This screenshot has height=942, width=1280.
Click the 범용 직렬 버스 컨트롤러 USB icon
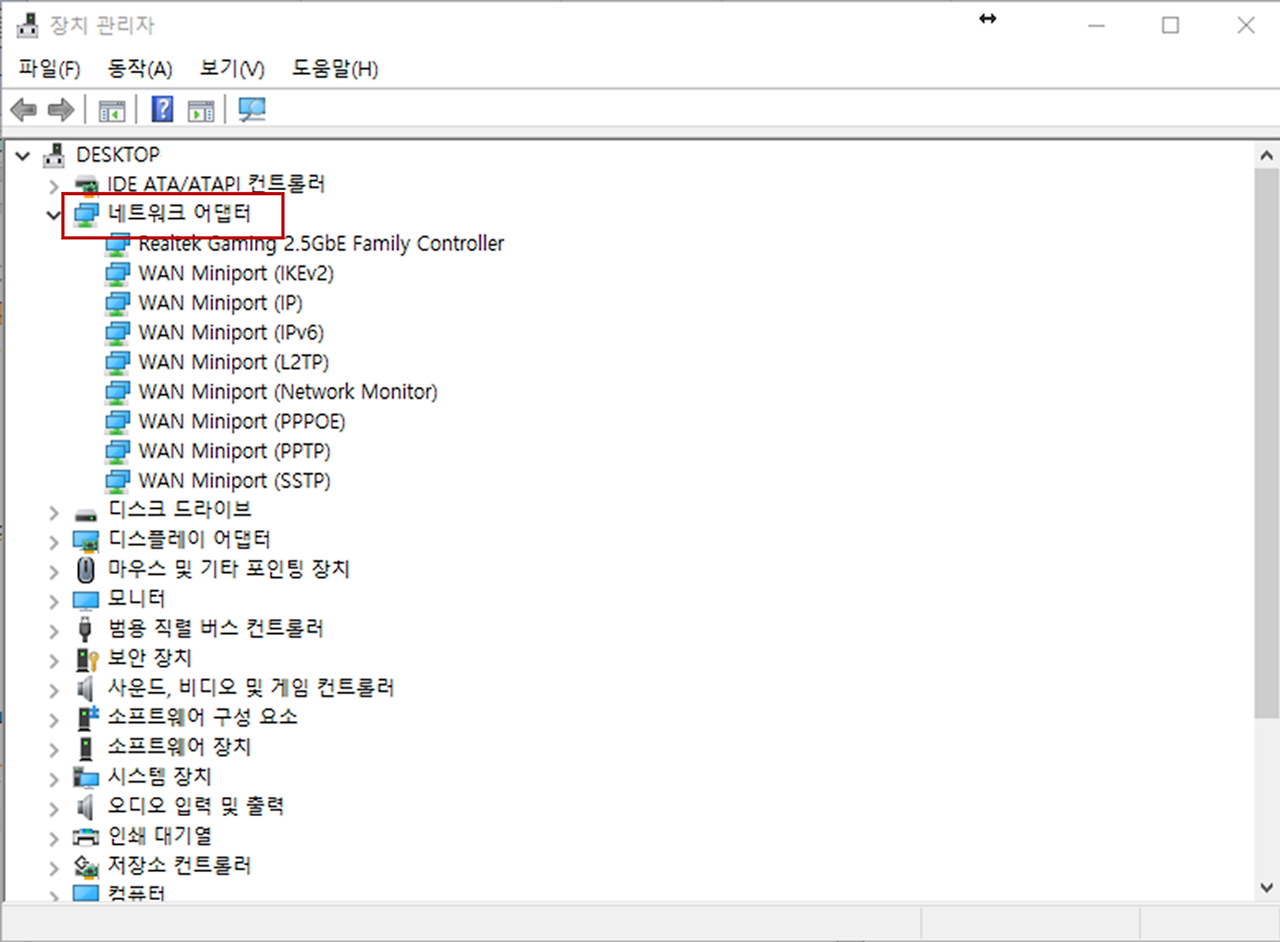pos(86,629)
